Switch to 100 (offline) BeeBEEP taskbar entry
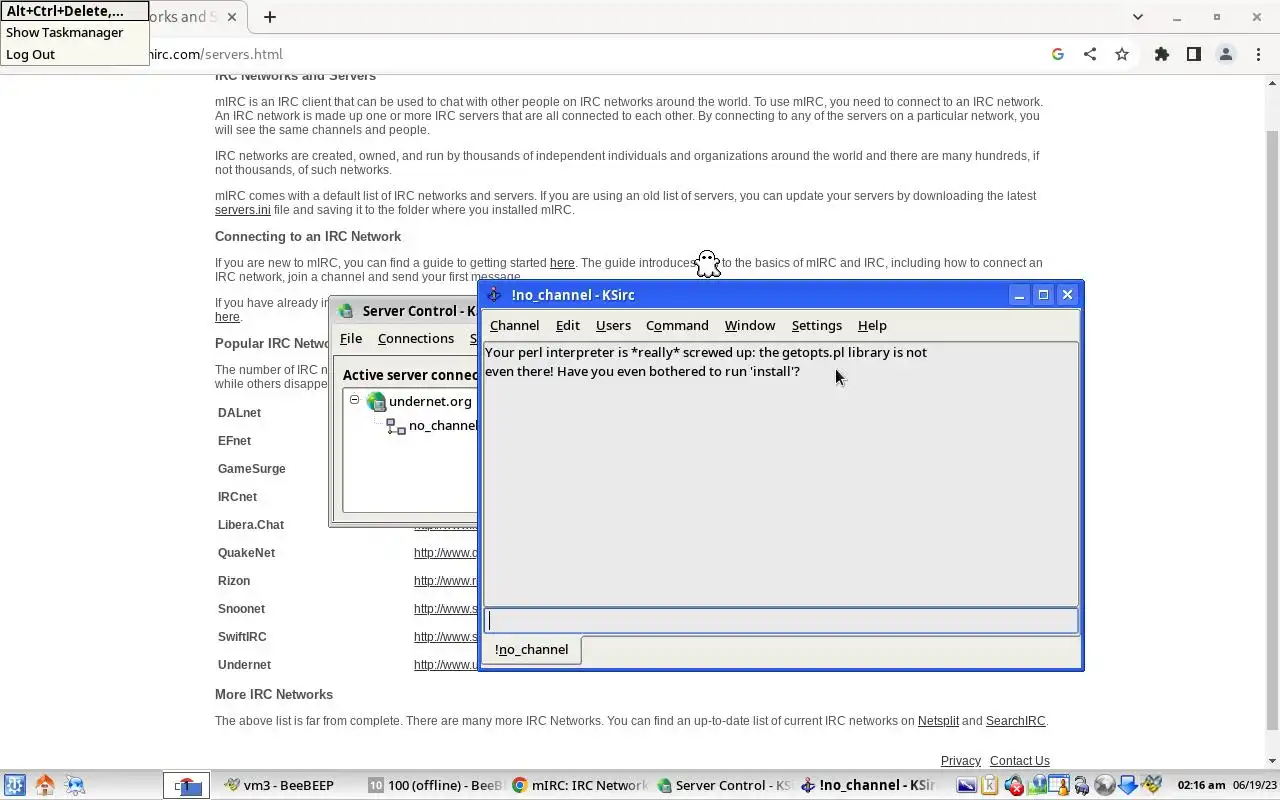 pos(435,786)
